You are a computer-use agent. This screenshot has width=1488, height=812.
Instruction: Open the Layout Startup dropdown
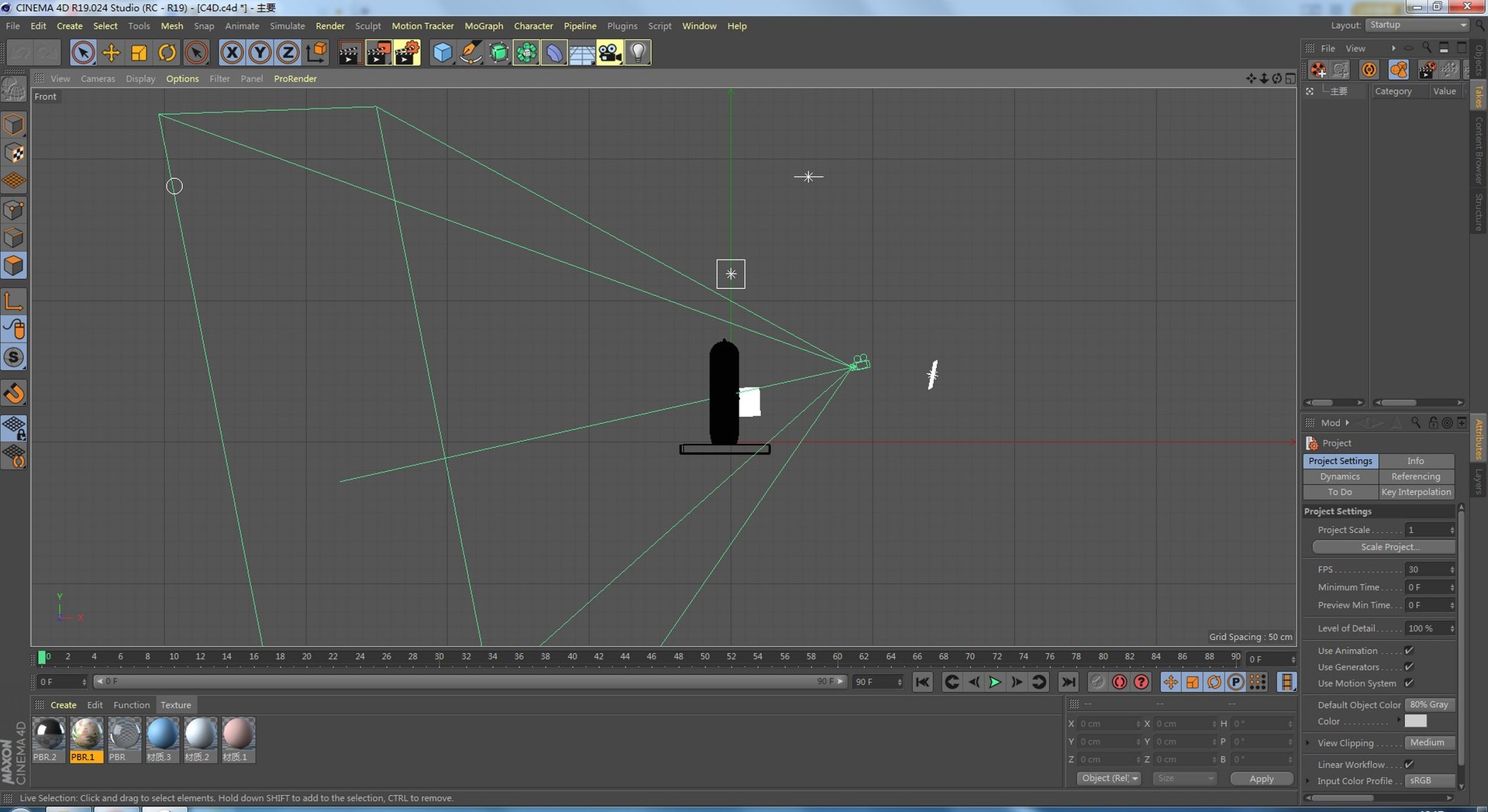point(1417,25)
